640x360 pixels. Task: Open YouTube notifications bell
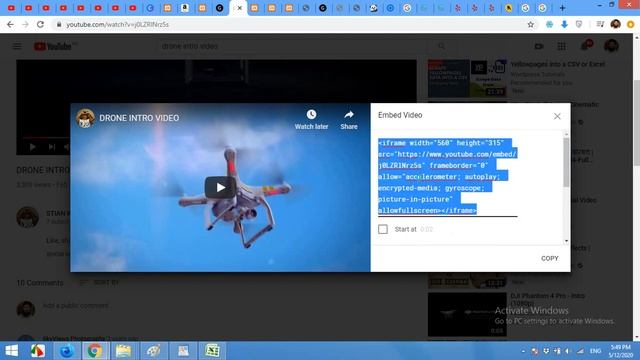click(x=586, y=45)
